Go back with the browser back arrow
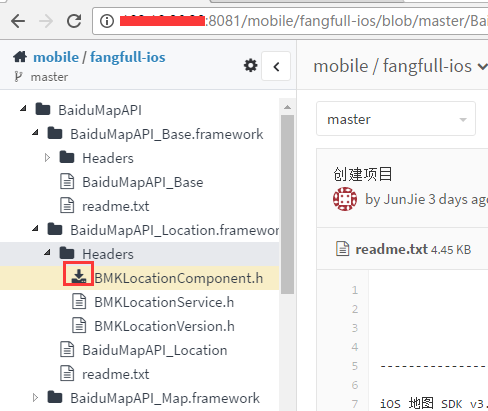Screen dimensions: 488x411 [18, 21]
